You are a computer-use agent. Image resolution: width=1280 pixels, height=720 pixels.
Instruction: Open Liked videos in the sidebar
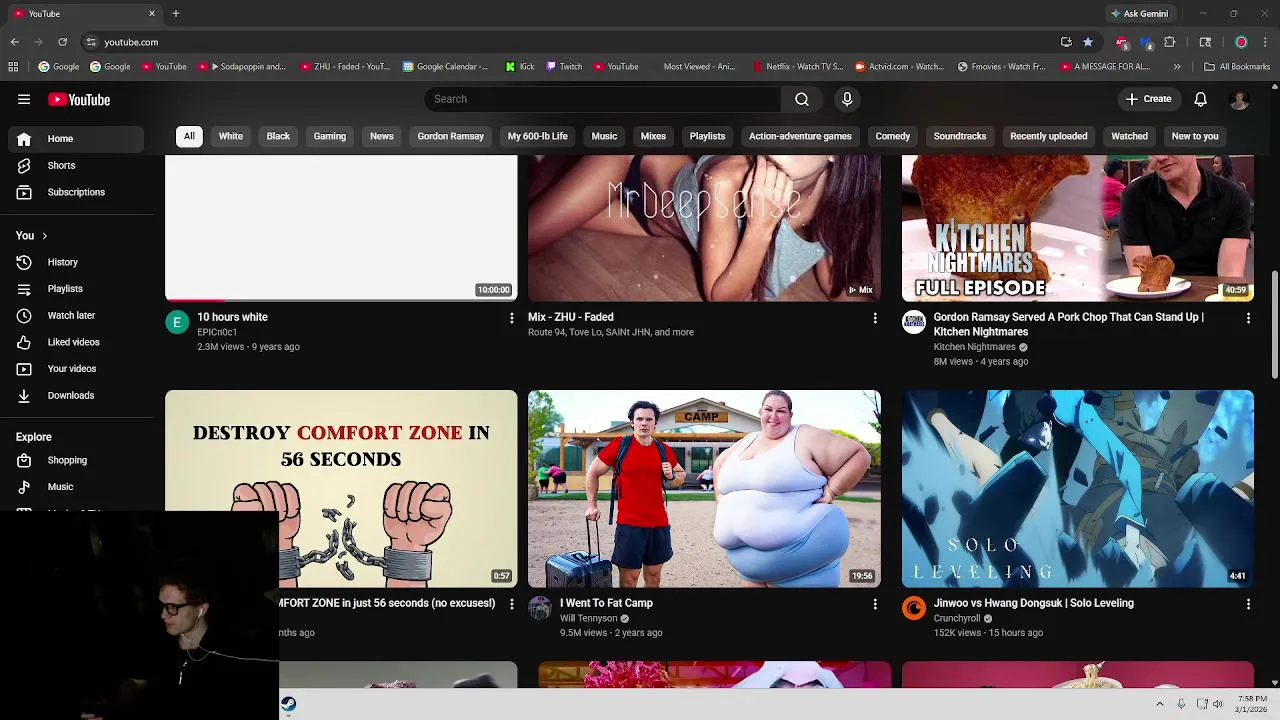[x=72, y=342]
